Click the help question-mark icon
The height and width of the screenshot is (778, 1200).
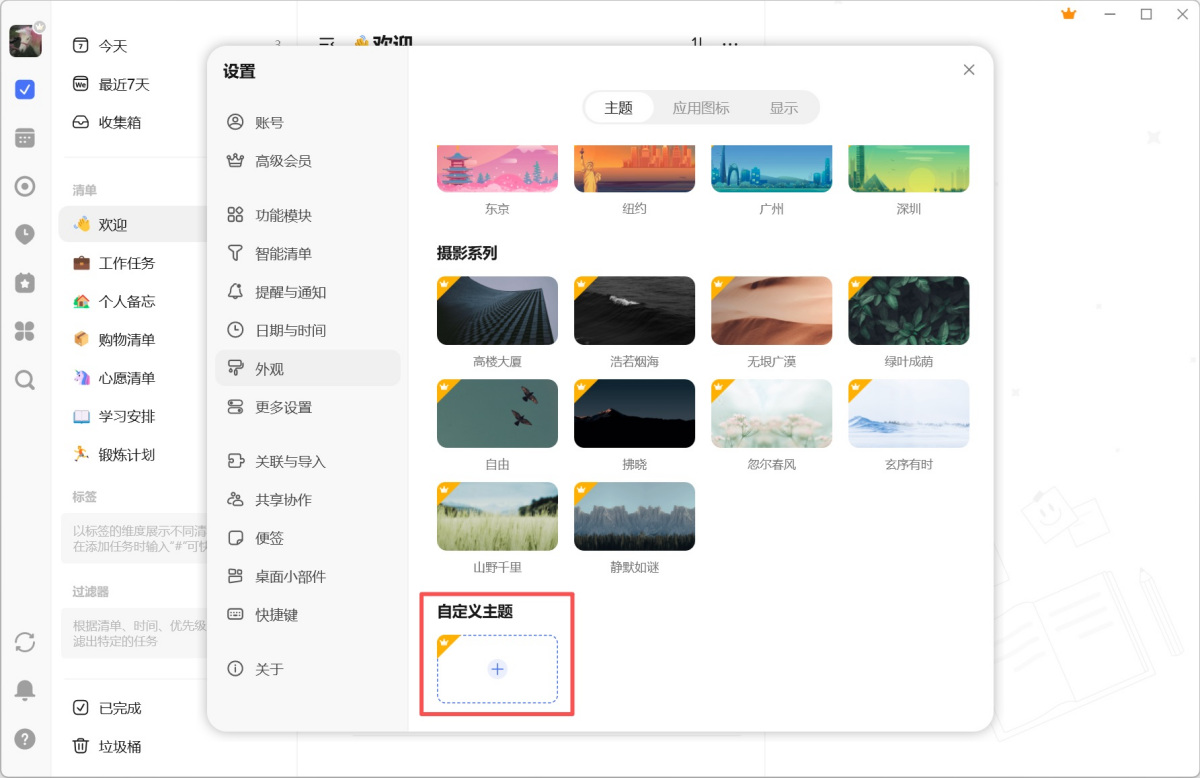[25, 739]
